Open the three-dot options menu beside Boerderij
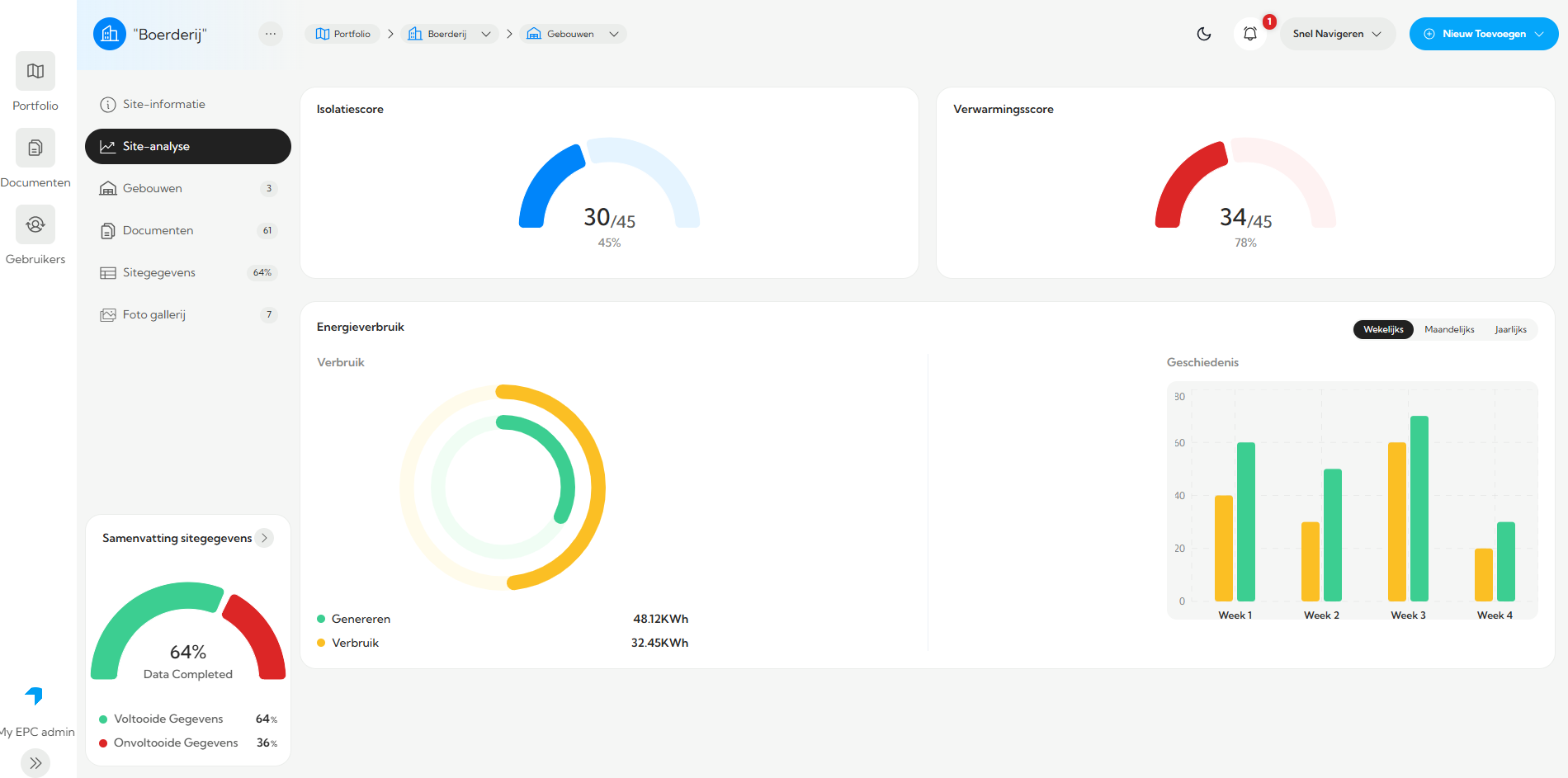The width and height of the screenshot is (1568, 778). click(x=271, y=34)
